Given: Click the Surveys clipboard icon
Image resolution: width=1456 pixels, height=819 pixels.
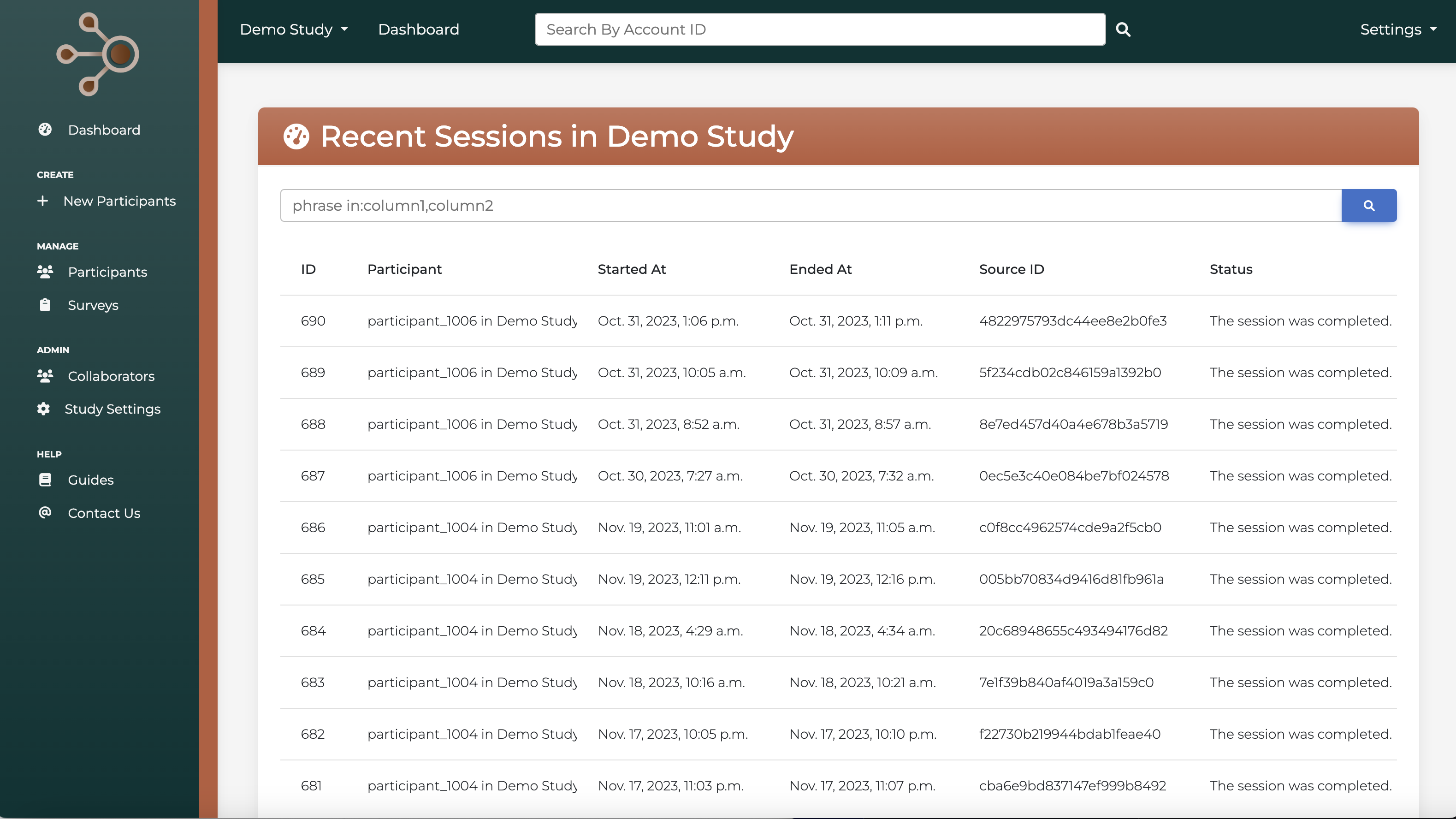Looking at the screenshot, I should 45,305.
